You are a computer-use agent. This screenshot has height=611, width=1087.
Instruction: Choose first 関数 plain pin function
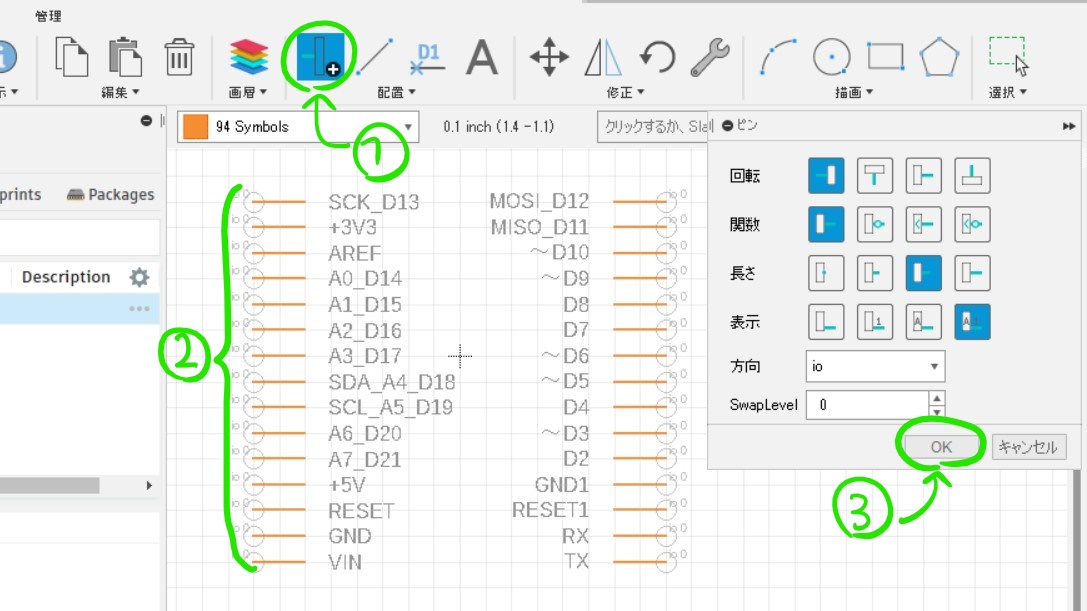pos(826,224)
